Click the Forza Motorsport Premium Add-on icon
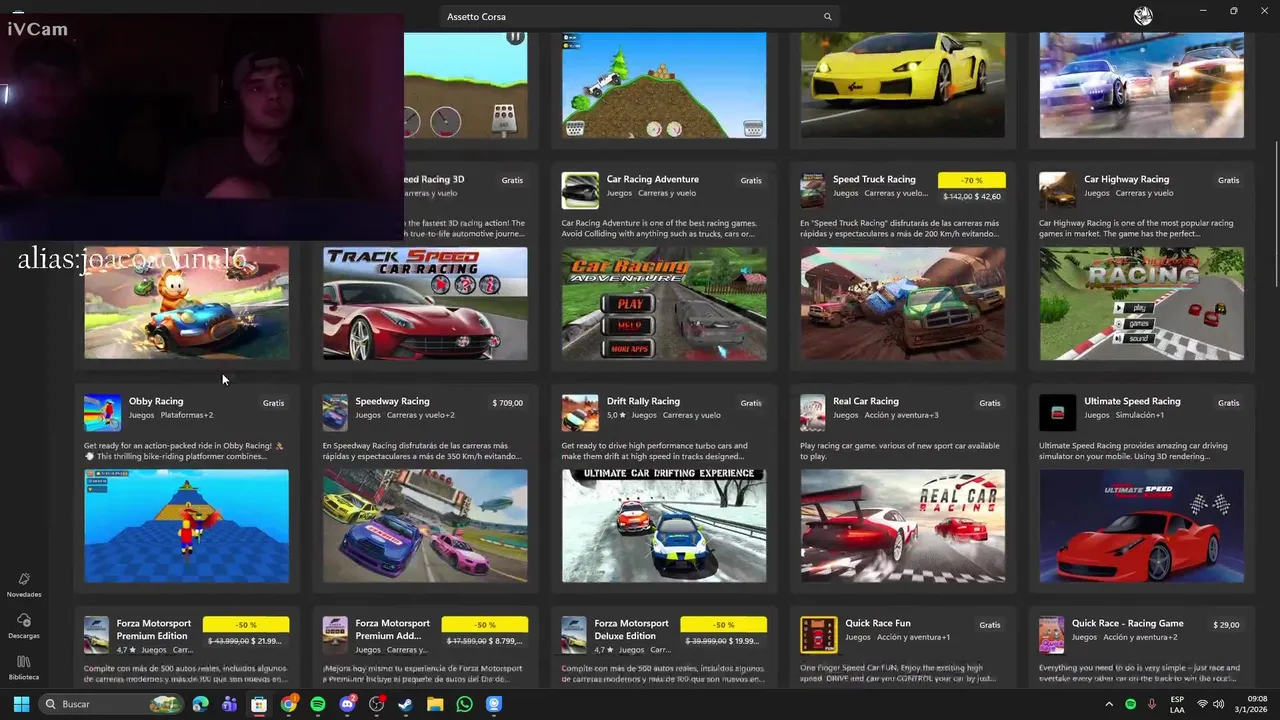 [335, 634]
